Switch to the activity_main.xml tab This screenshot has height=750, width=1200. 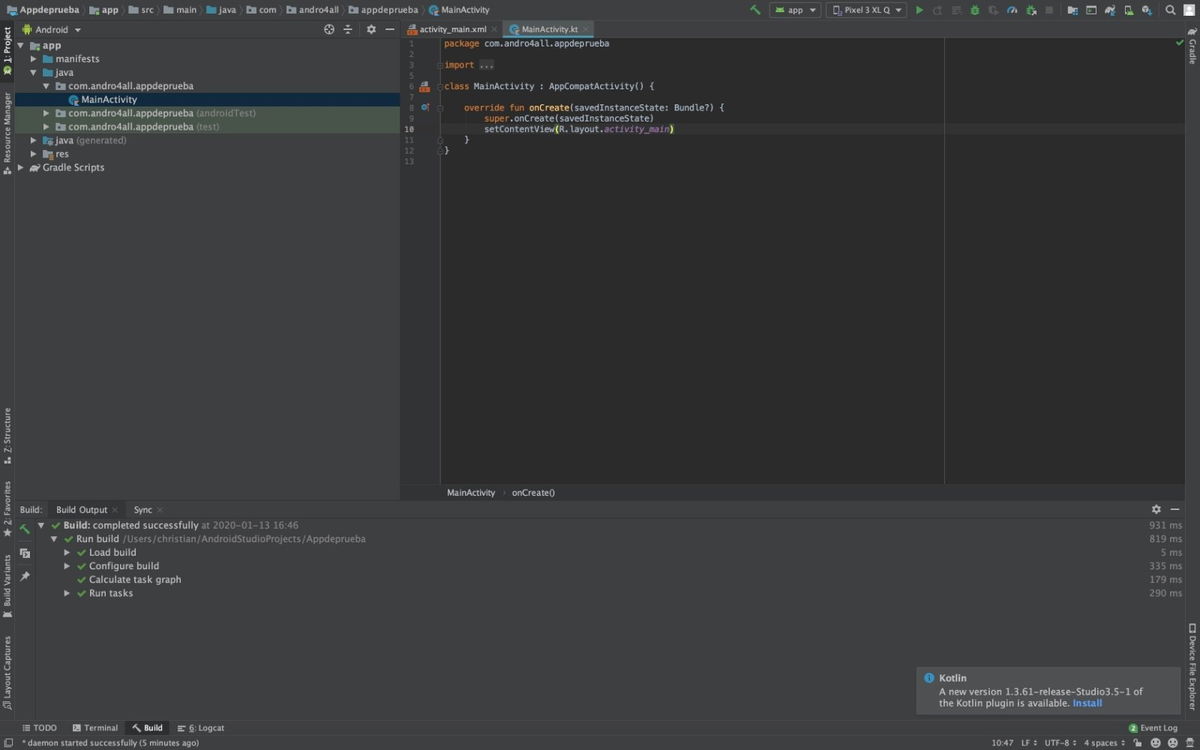(x=450, y=29)
